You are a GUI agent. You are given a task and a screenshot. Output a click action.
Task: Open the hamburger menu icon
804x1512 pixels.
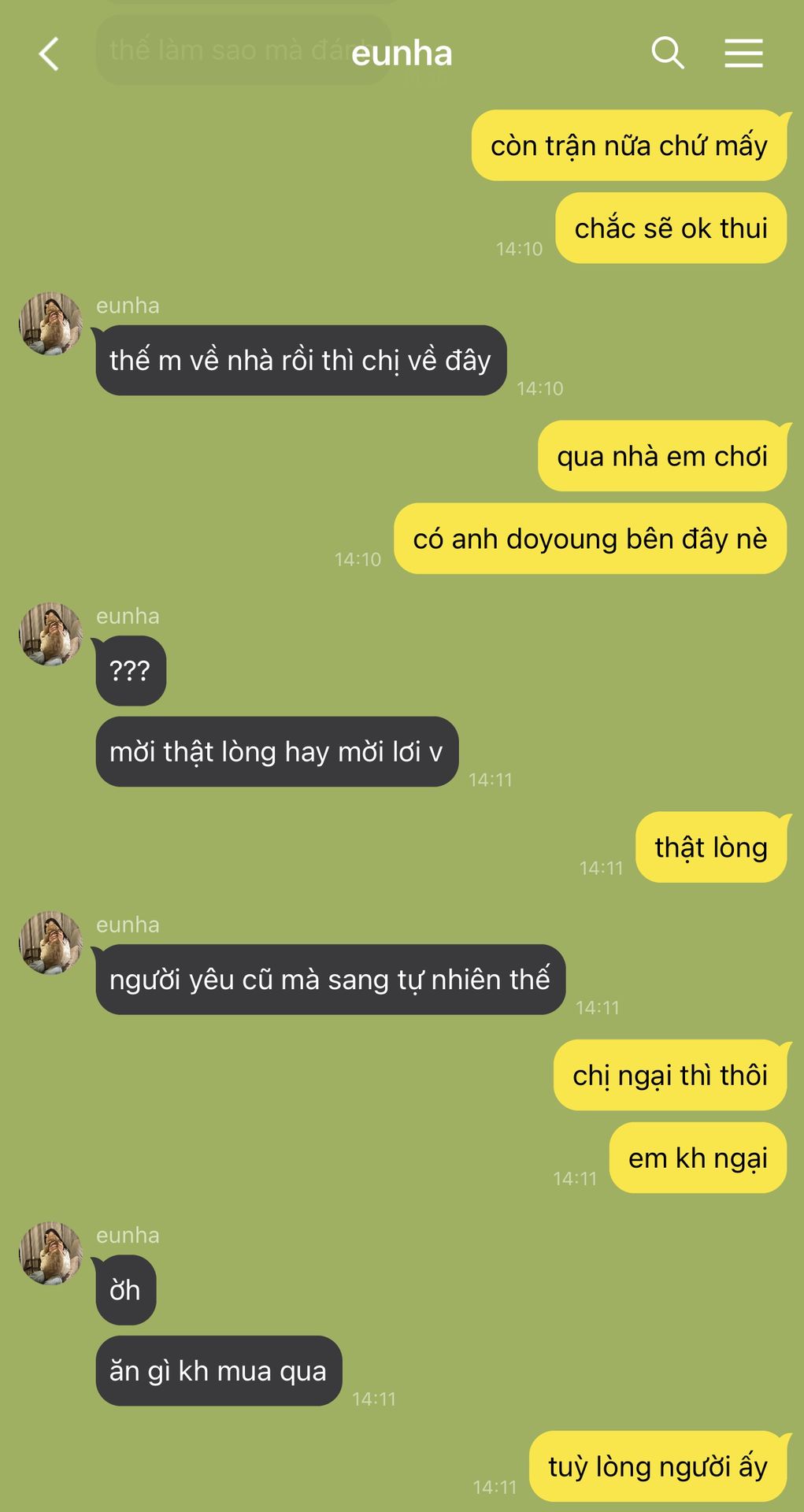click(743, 54)
